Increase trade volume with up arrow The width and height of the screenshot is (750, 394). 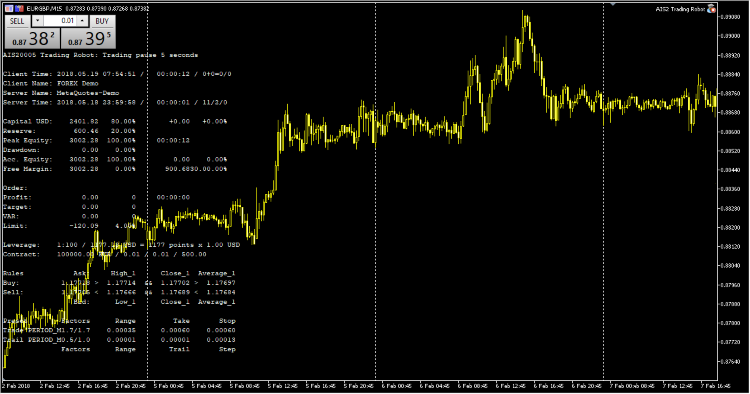click(82, 21)
